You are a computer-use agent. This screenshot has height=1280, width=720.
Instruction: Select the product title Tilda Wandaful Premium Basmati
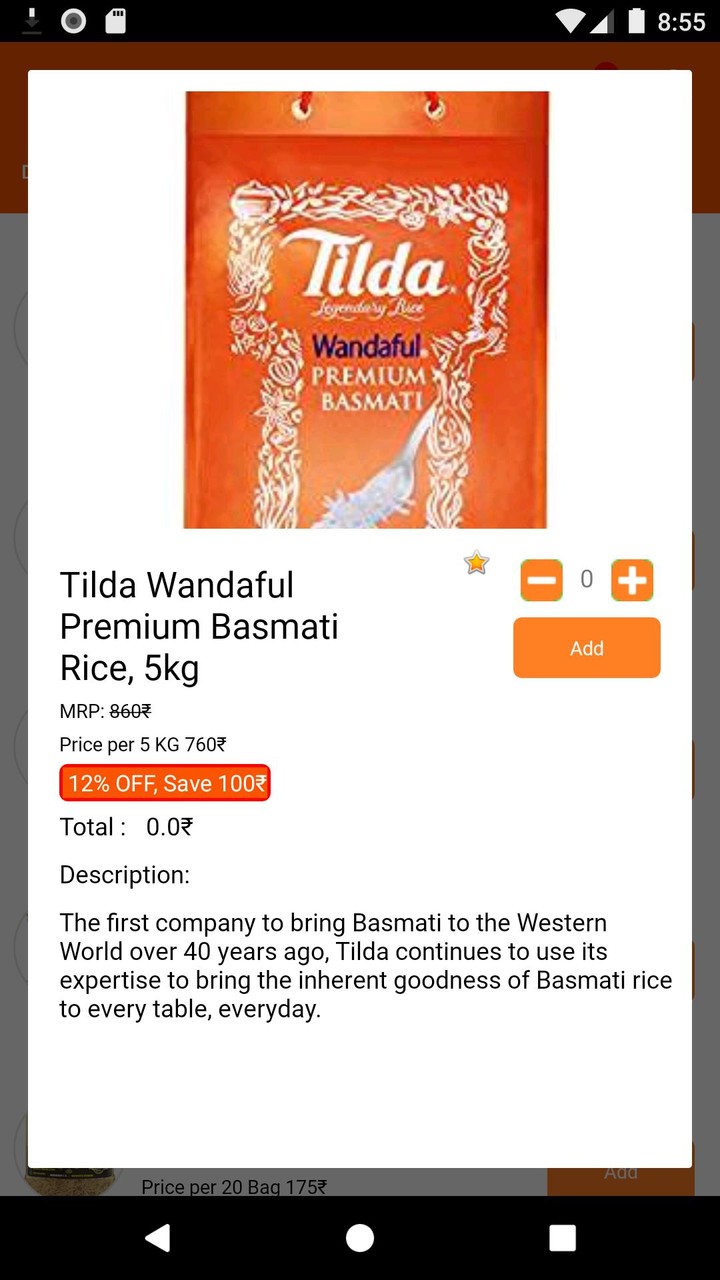coord(199,626)
